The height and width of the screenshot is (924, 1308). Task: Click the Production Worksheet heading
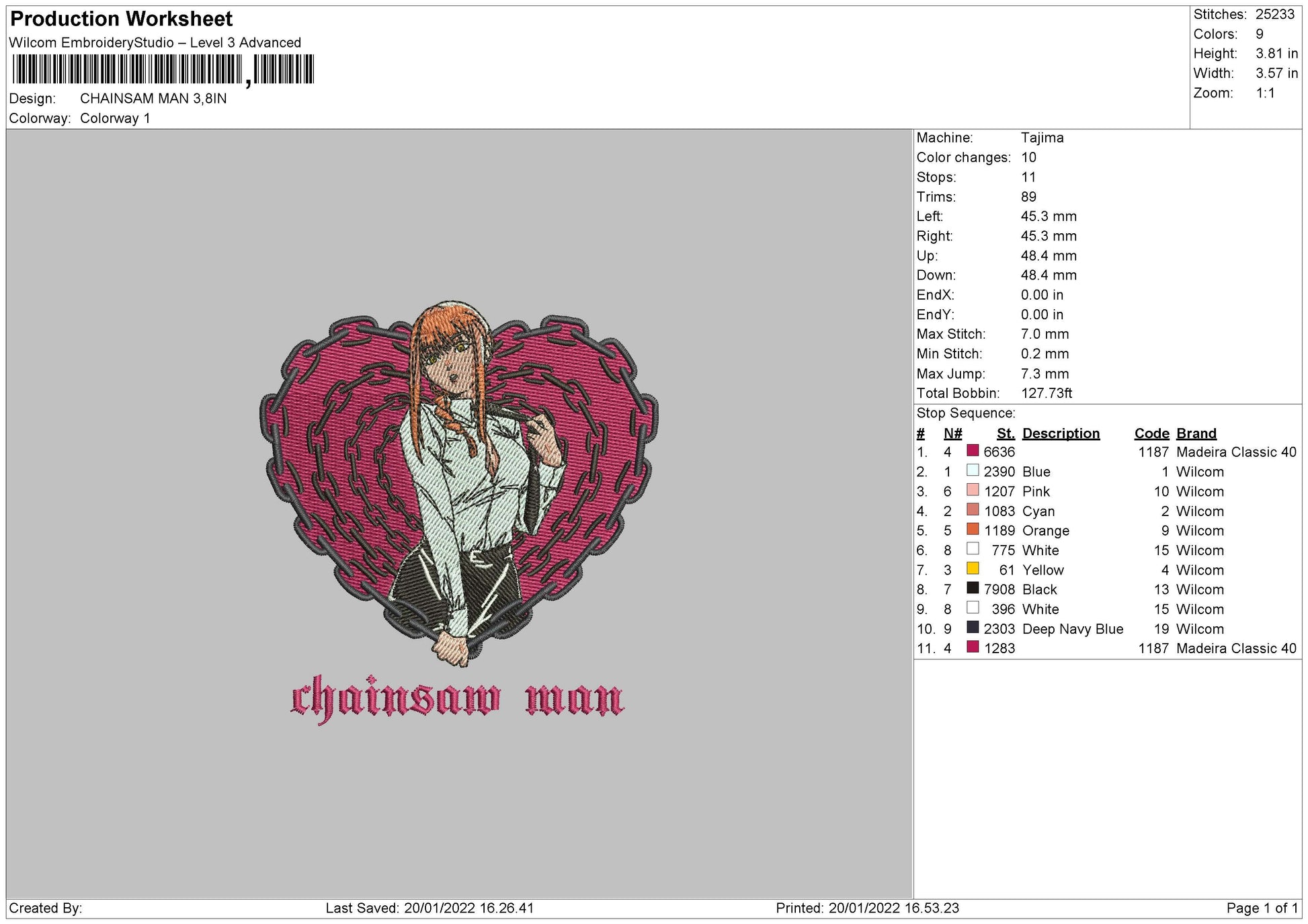pos(122,19)
